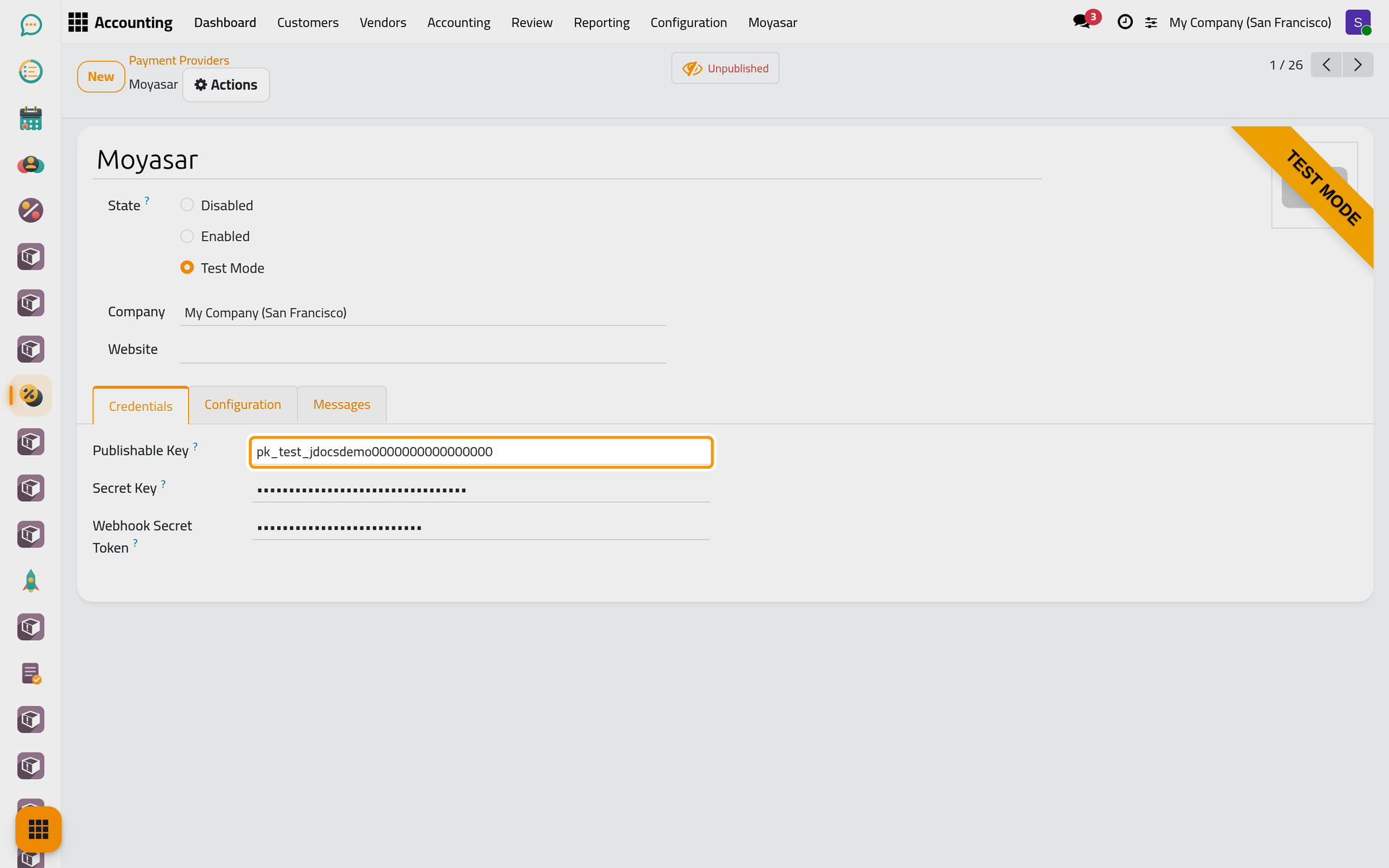Open the Reporting menu
This screenshot has width=1389, height=868.
601,22
